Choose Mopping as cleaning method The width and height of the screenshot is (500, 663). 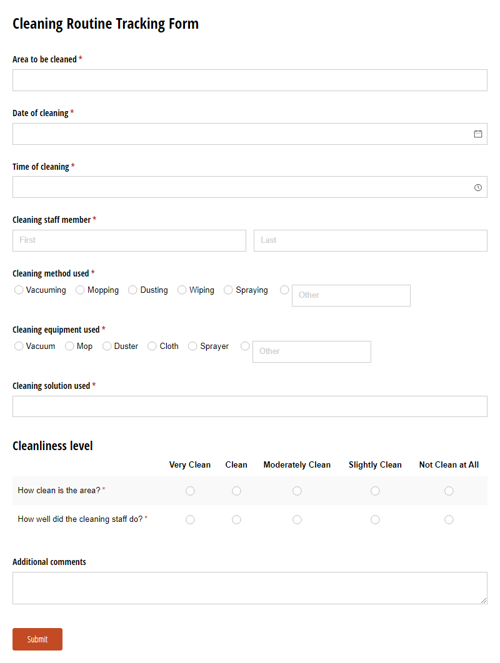point(80,290)
